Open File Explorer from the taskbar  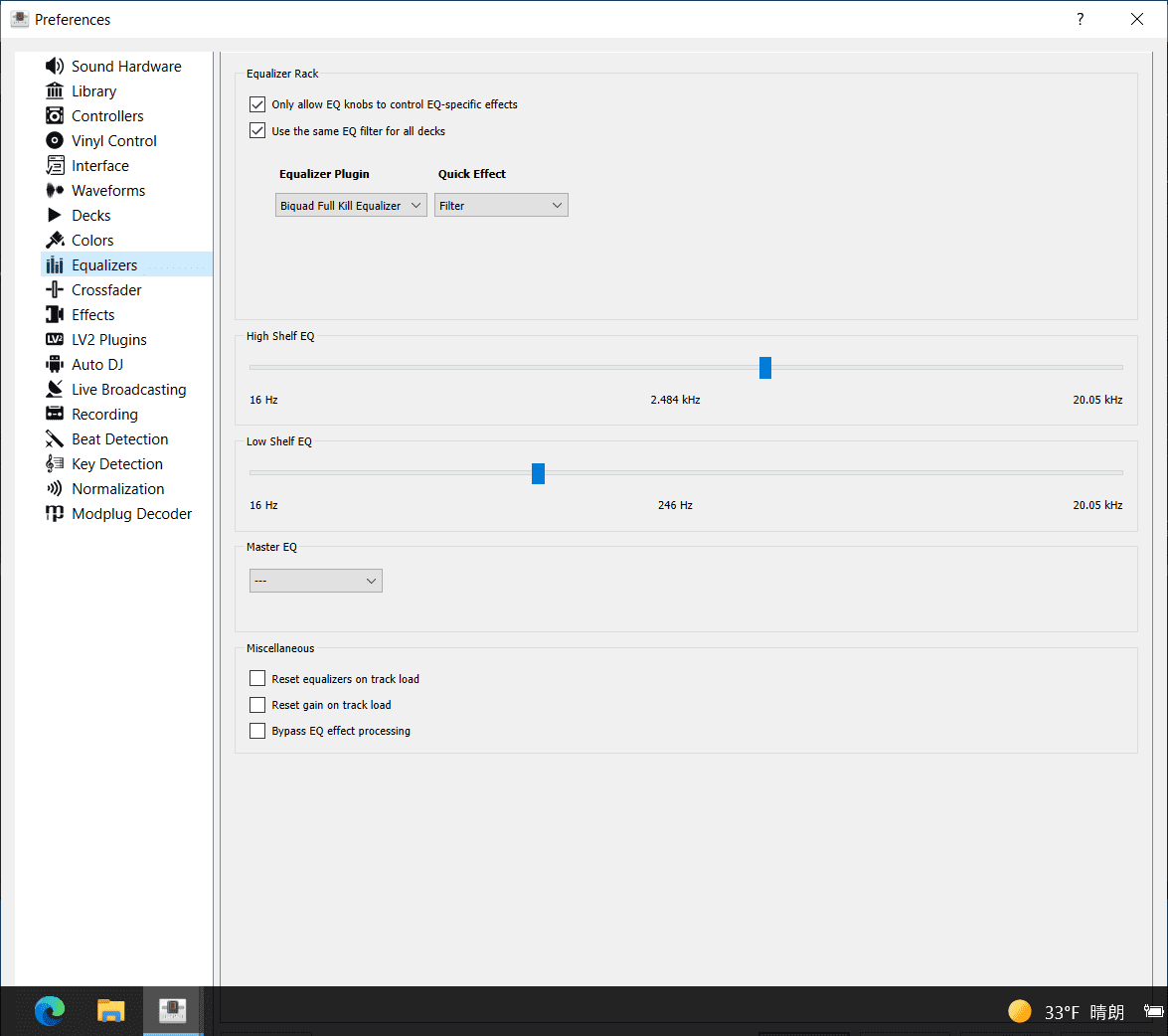111,1011
